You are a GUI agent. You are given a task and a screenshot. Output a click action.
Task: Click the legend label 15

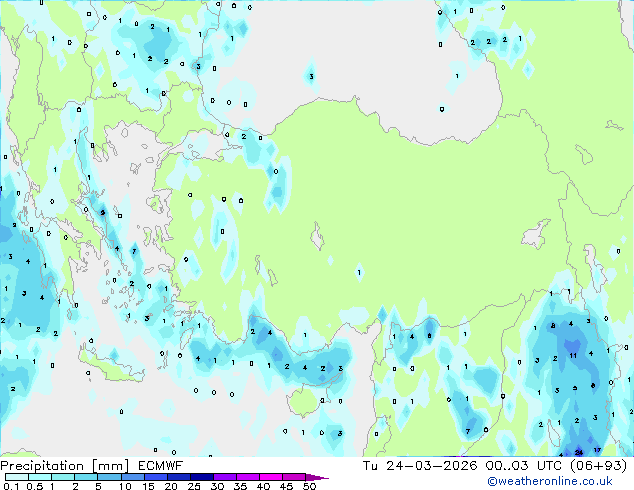click(x=148, y=486)
